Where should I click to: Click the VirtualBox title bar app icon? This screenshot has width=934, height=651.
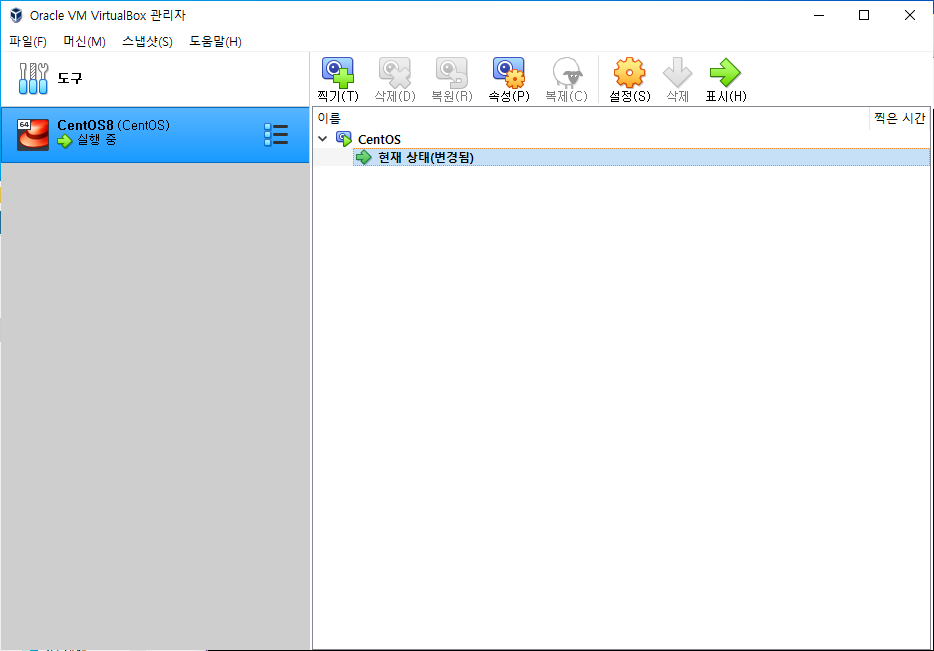coord(16,15)
